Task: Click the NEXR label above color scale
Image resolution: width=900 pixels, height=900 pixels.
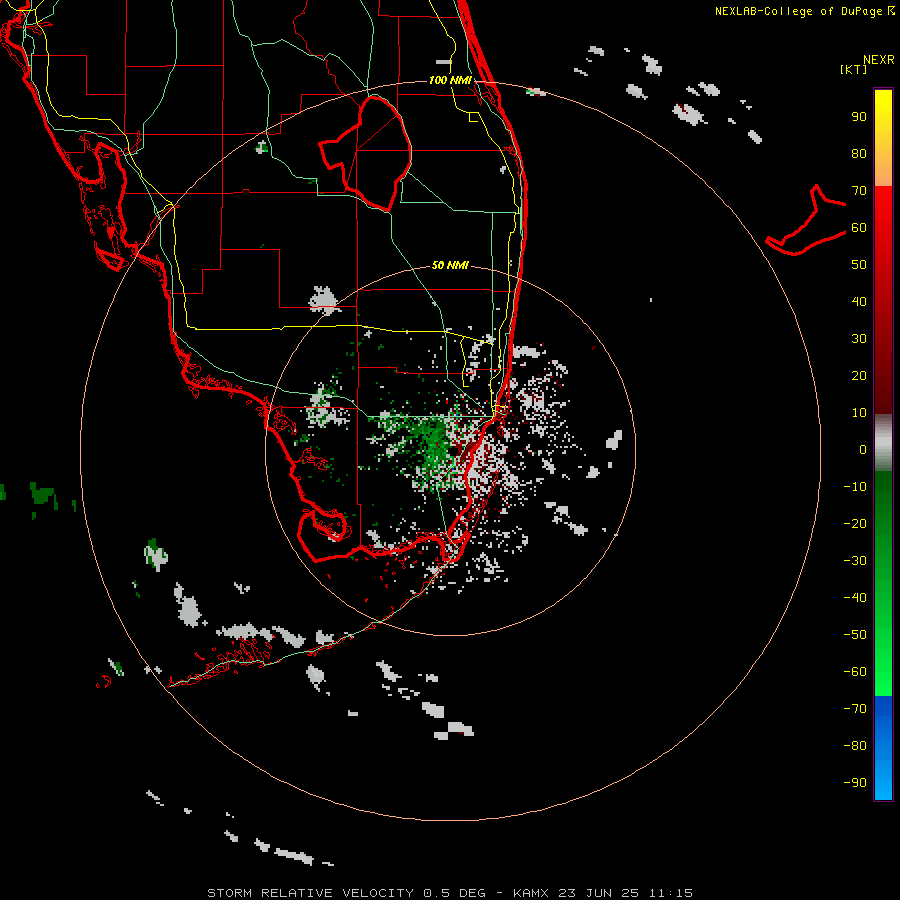Action: (879, 60)
